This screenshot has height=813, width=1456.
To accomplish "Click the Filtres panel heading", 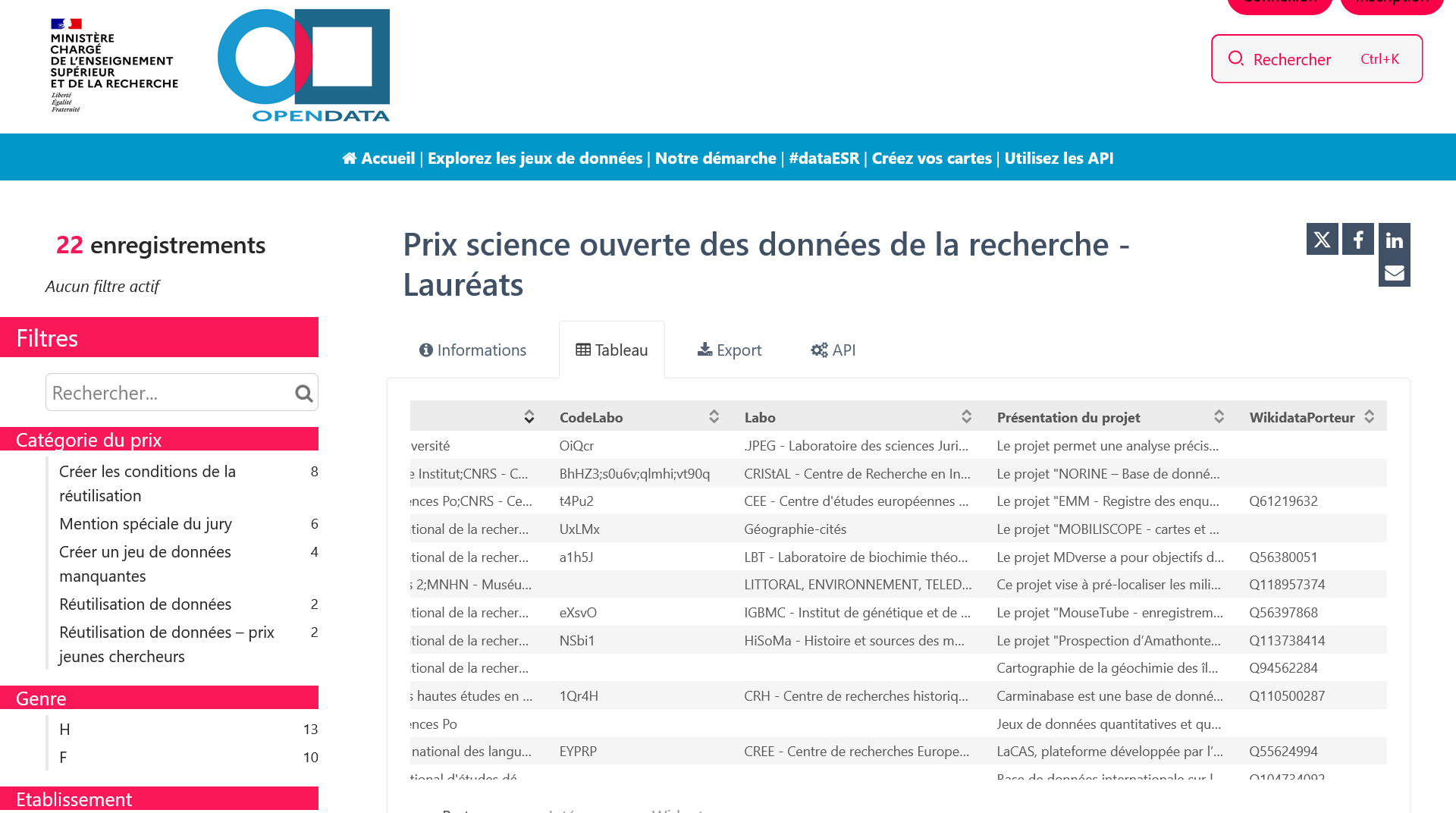I will click(159, 337).
